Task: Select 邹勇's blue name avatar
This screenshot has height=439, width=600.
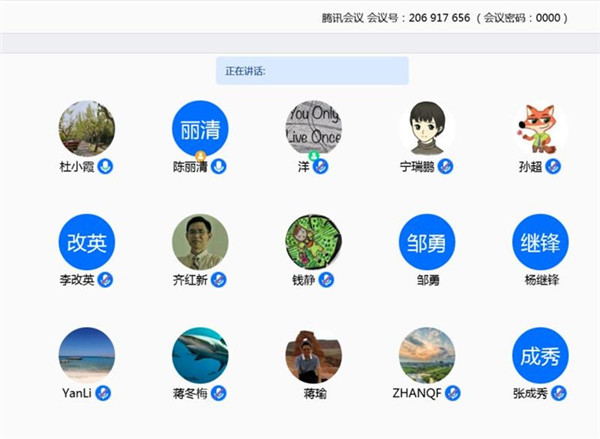Action: (x=427, y=242)
